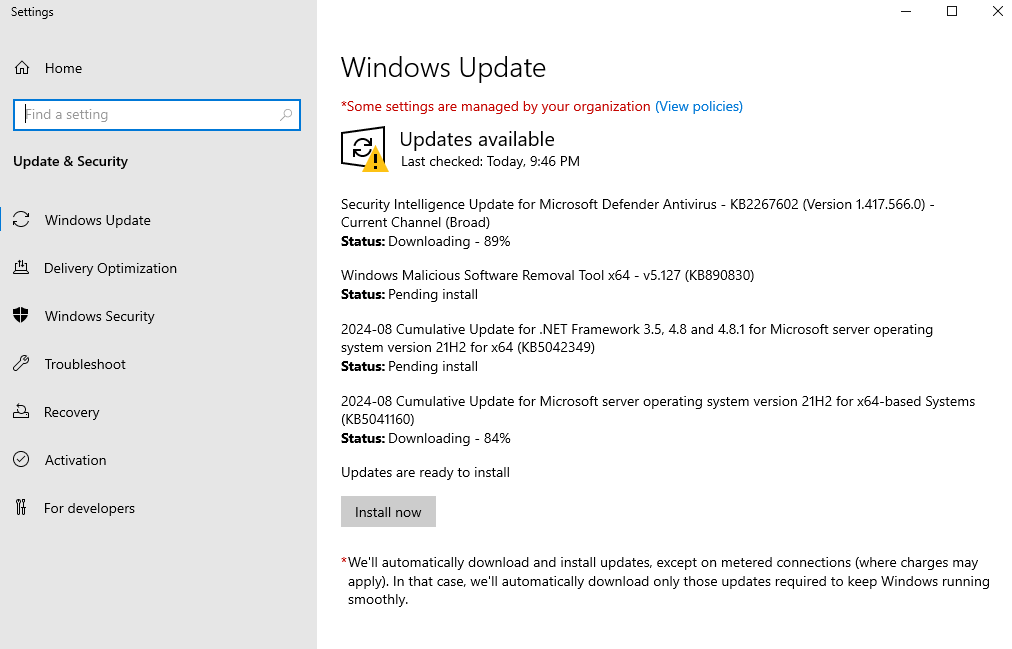
Task: Click the Windows Security shield icon
Action: click(x=21, y=315)
